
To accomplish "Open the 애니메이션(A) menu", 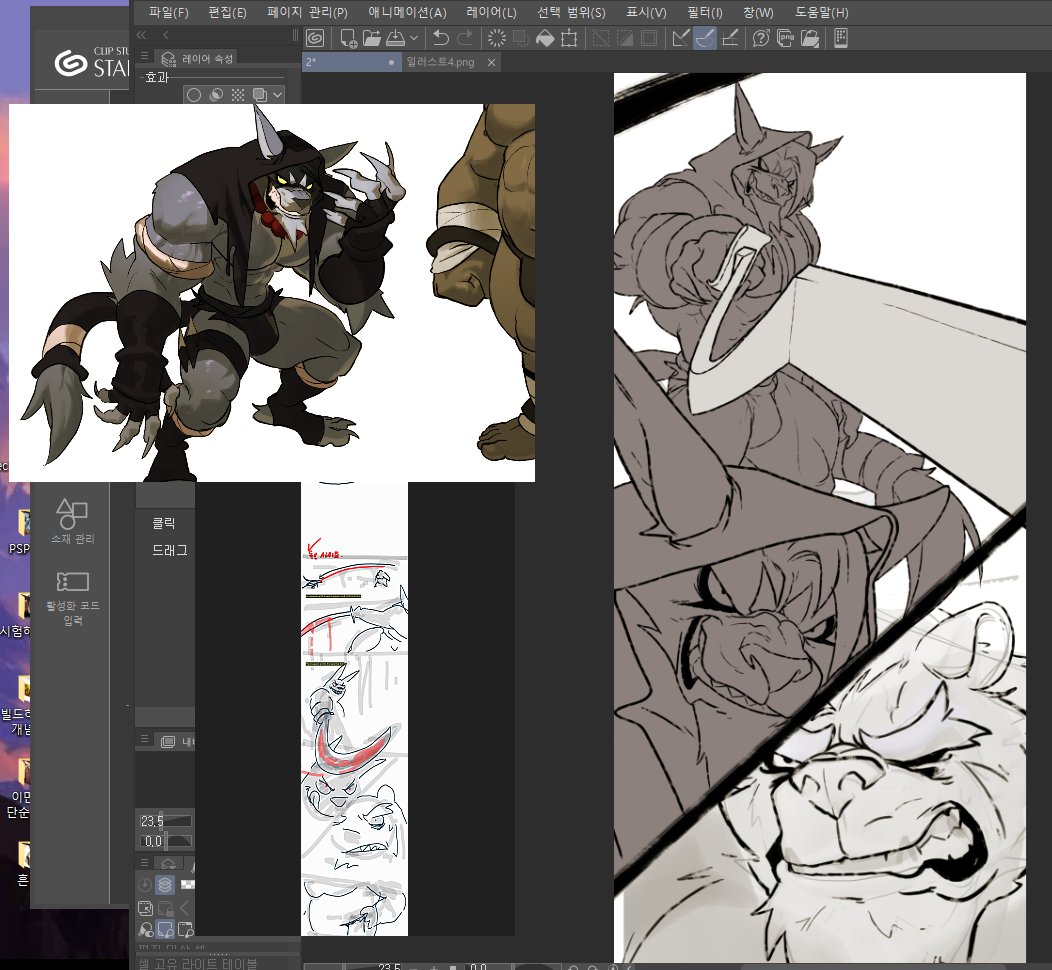I will pyautogui.click(x=407, y=12).
